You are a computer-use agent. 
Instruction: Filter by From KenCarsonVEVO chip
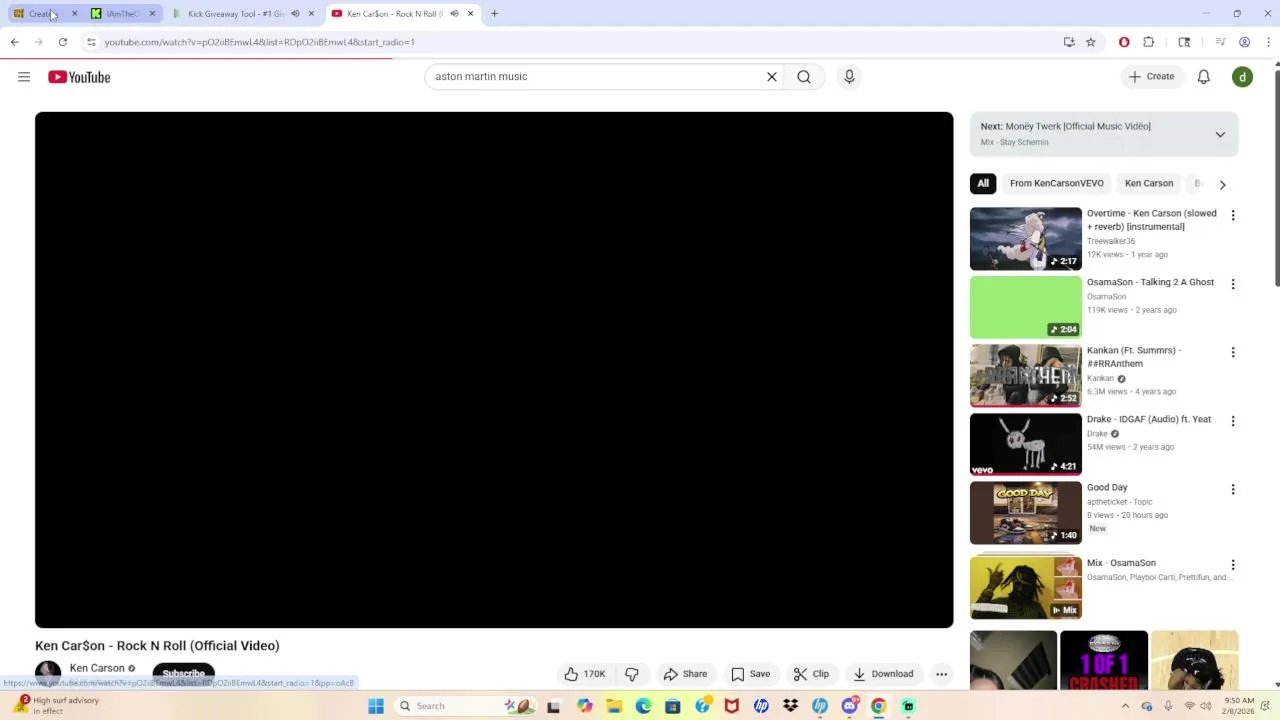(1056, 183)
